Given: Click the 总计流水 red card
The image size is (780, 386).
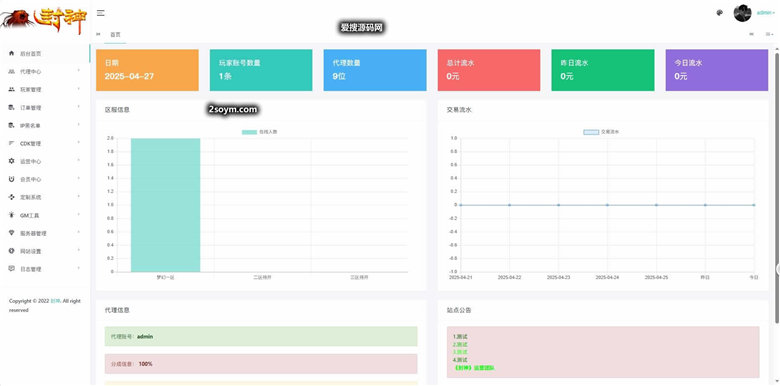Looking at the screenshot, I should (489, 70).
